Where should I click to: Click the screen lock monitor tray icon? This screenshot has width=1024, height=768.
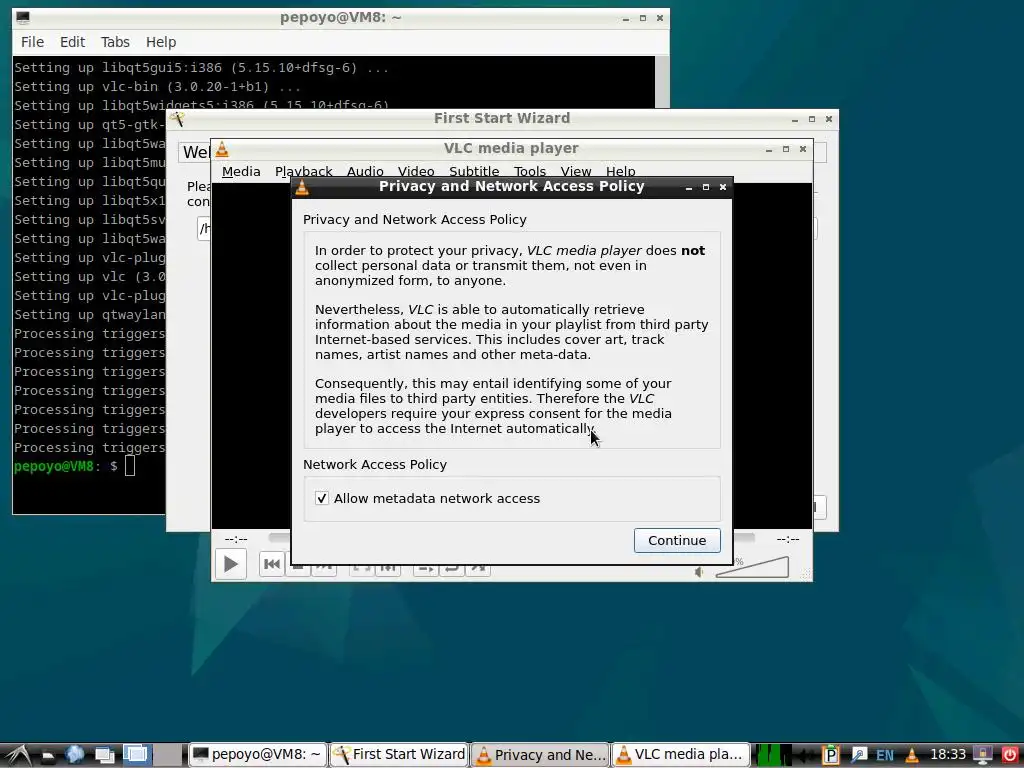(982, 756)
